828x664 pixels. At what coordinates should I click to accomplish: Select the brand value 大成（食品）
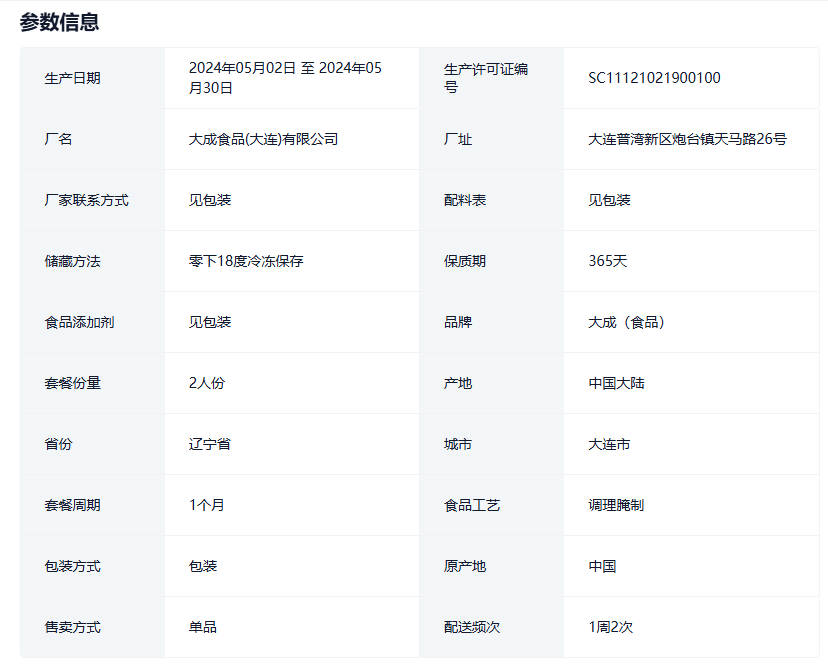click(627, 322)
